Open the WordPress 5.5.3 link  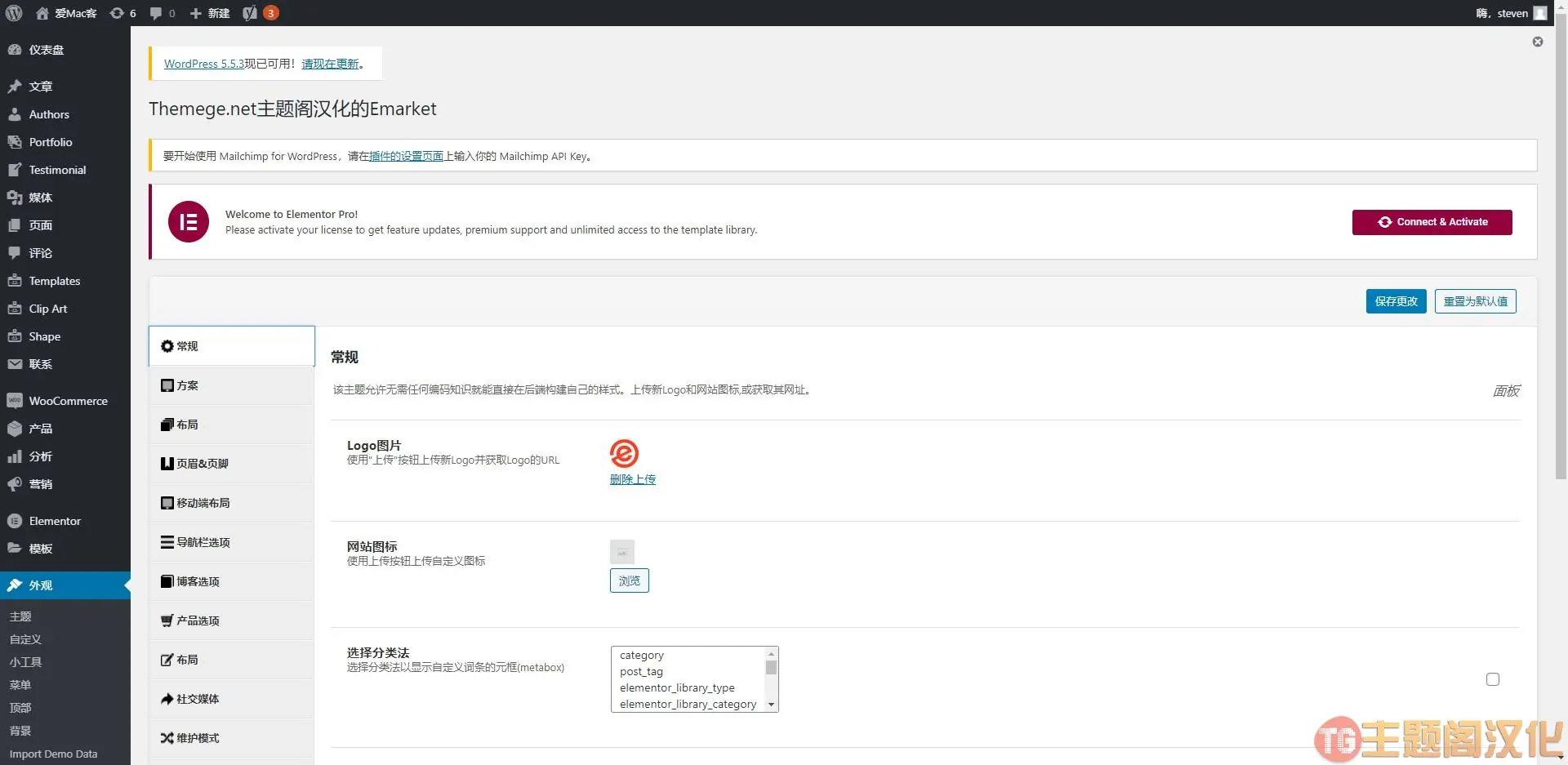204,64
